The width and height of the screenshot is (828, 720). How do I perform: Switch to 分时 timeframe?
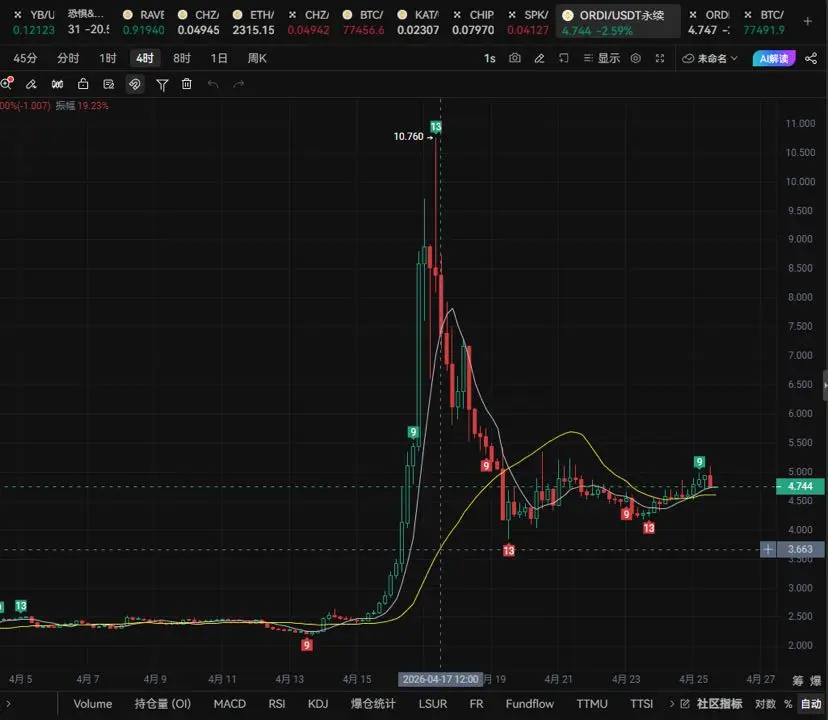pos(68,58)
